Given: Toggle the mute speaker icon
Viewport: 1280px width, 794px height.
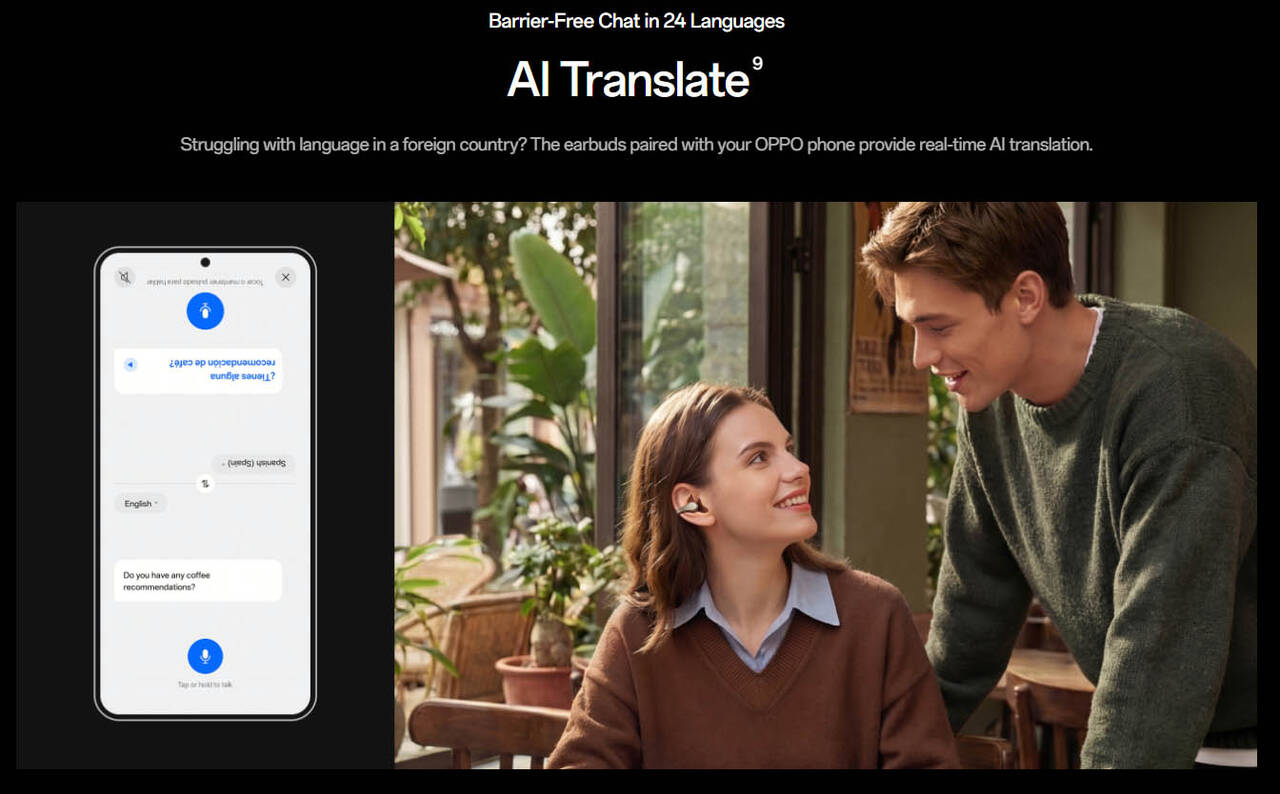Looking at the screenshot, I should tap(125, 277).
